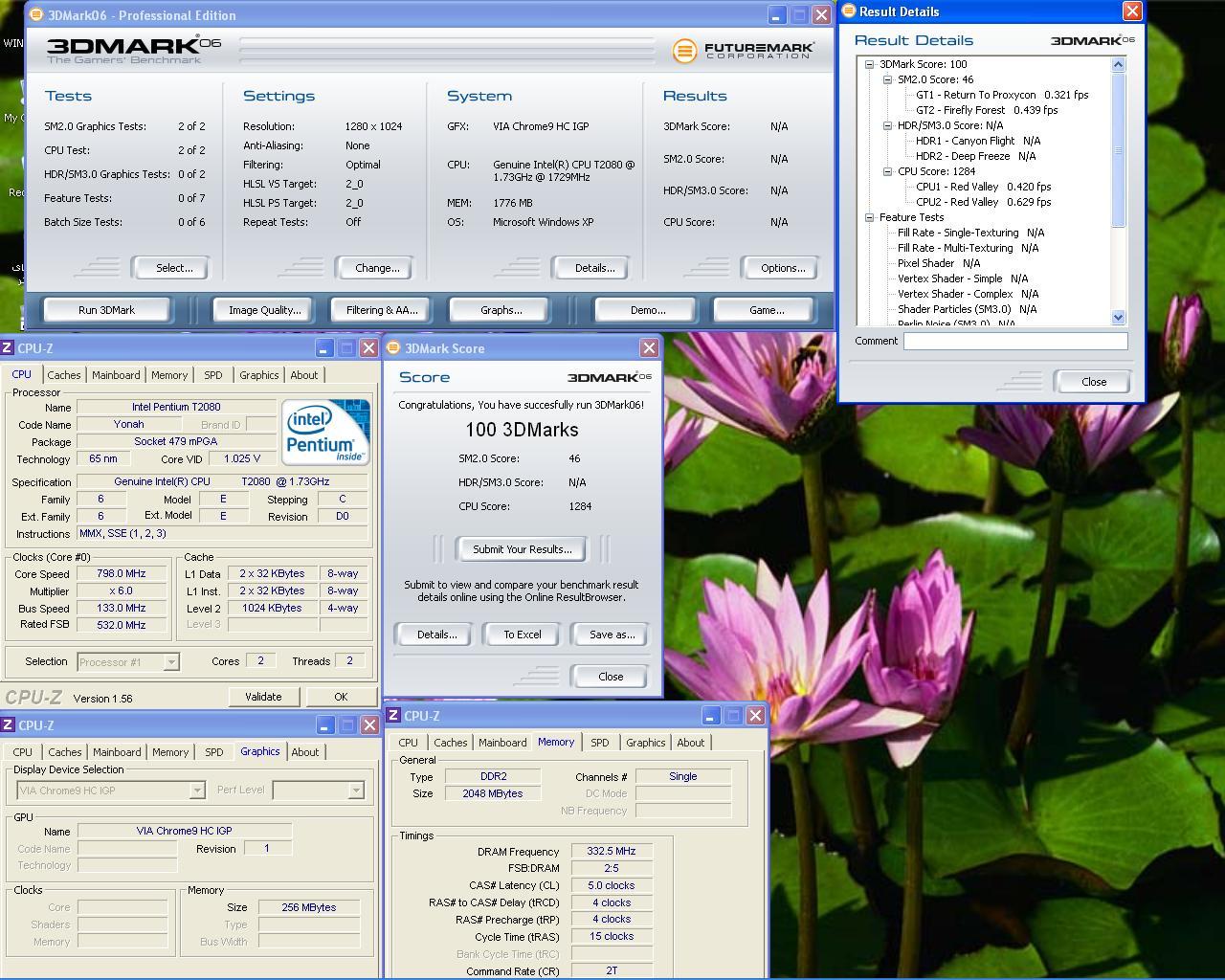Viewport: 1225px width, 980px height.
Task: Collapse the CPU Score: 1284 node
Action: click(x=887, y=171)
